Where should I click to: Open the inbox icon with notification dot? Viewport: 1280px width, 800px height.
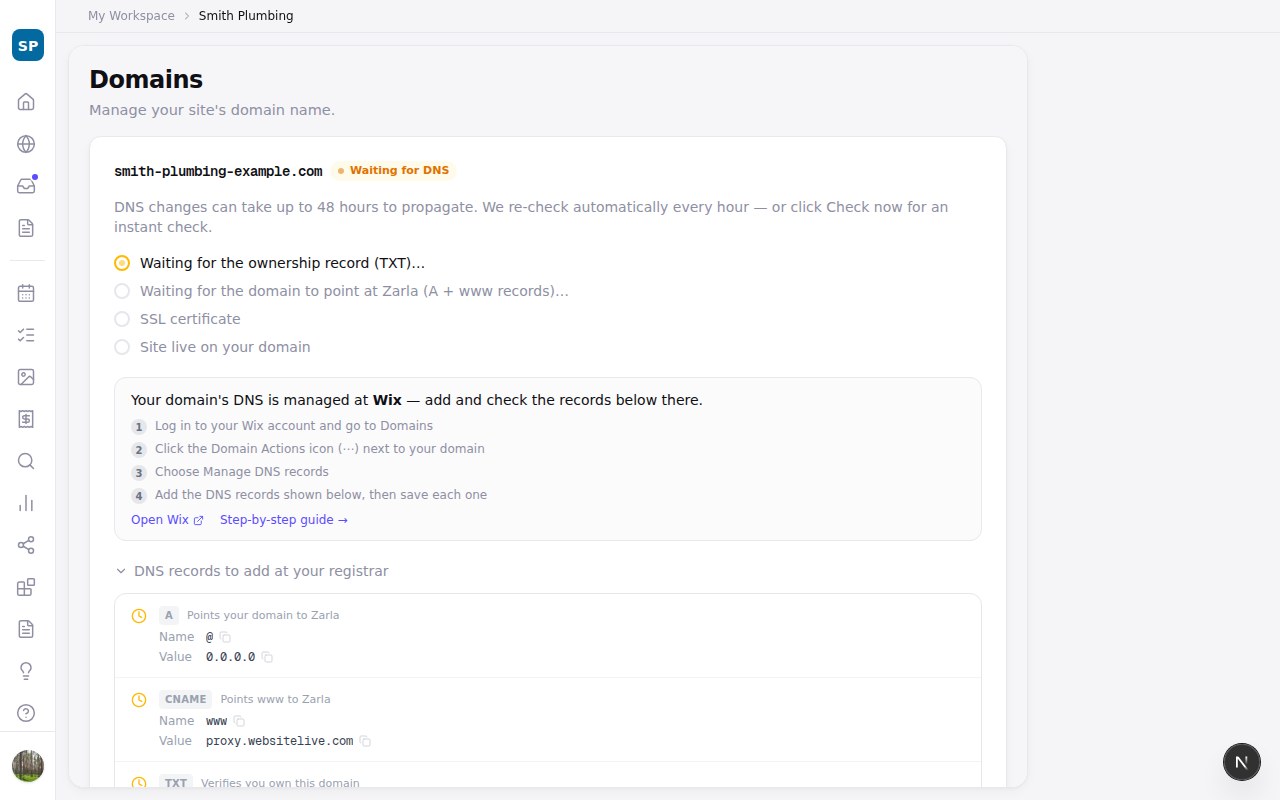tap(26, 186)
